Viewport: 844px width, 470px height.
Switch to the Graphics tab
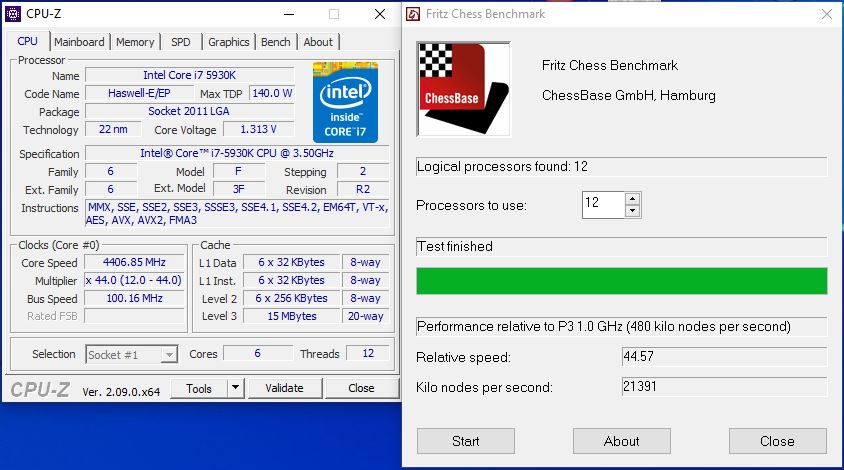229,42
